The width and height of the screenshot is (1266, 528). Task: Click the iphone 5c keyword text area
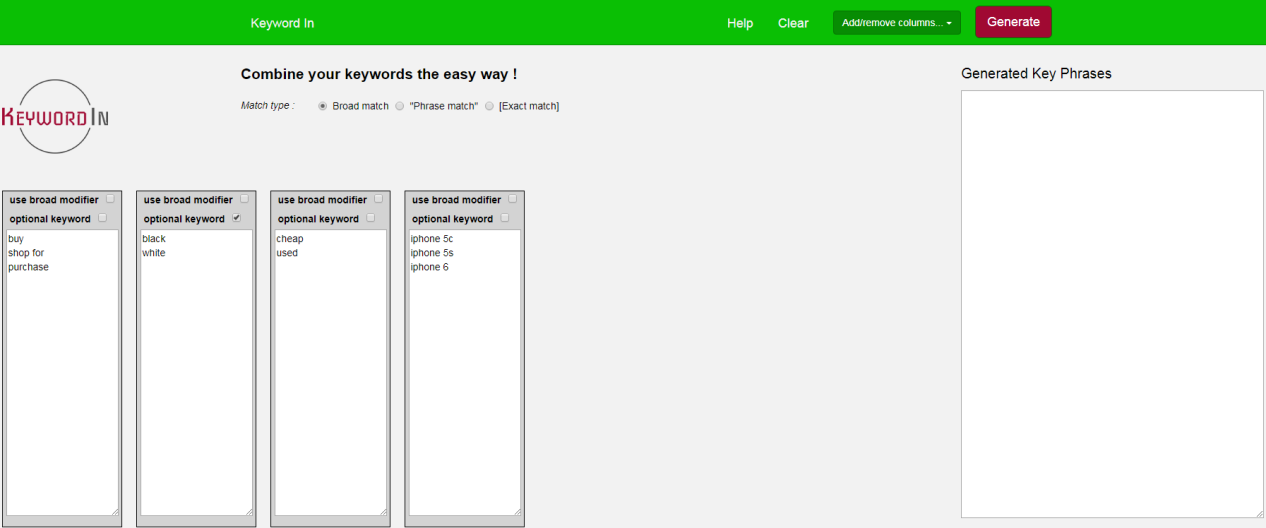tap(464, 373)
